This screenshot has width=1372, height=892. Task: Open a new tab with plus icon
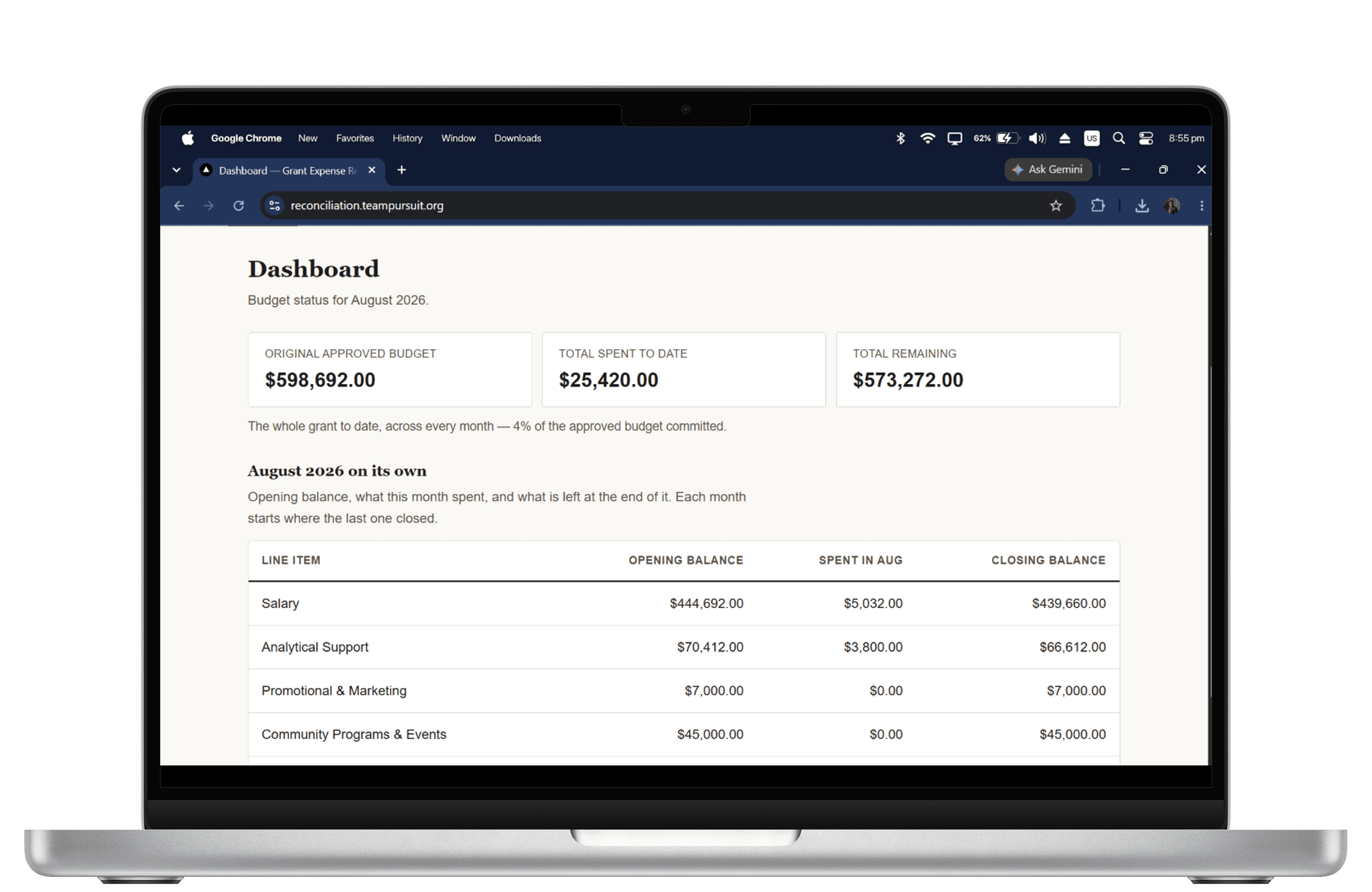402,170
